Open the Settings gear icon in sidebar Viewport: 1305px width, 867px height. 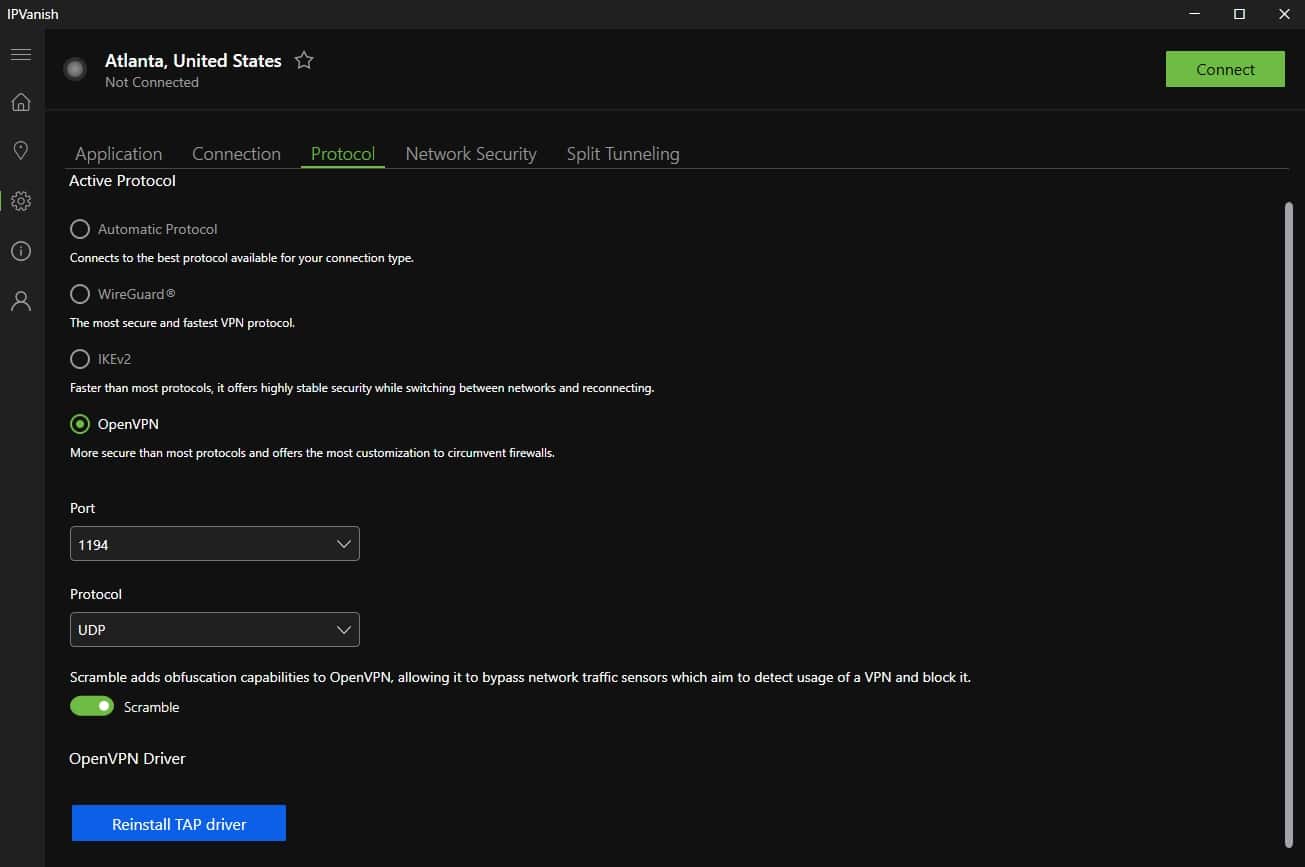pos(21,201)
